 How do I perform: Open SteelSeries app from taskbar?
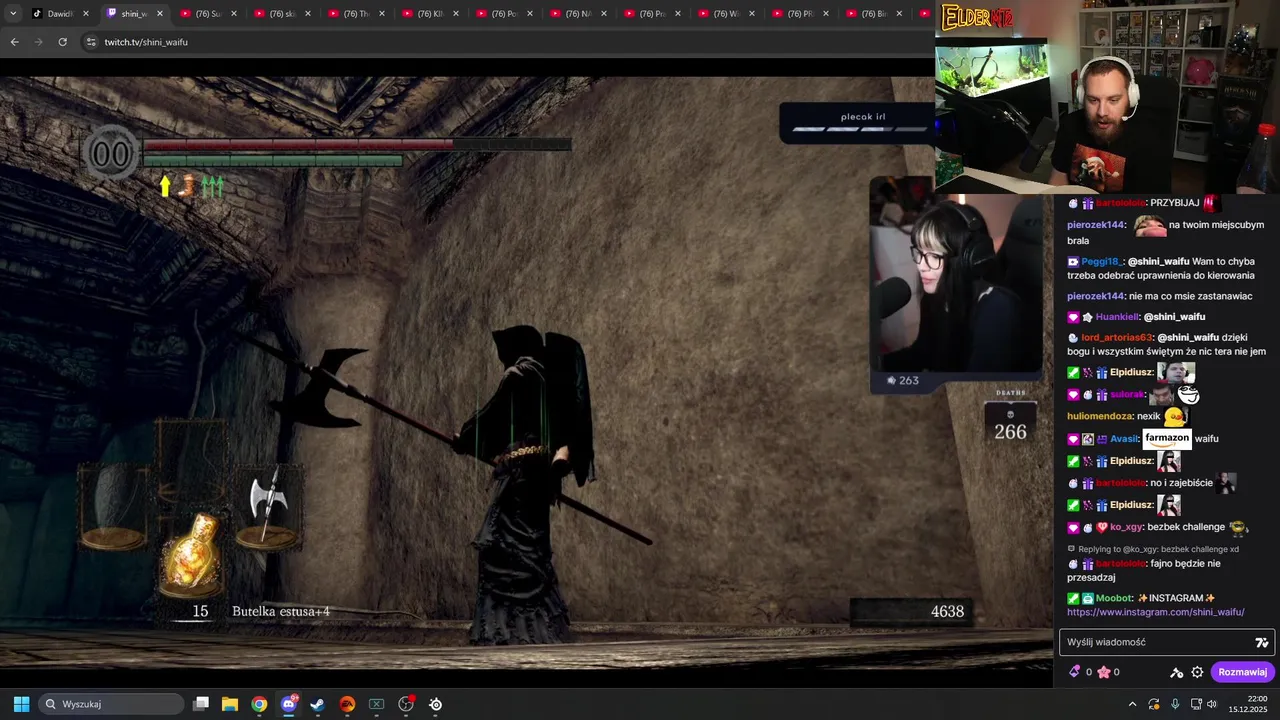435,704
